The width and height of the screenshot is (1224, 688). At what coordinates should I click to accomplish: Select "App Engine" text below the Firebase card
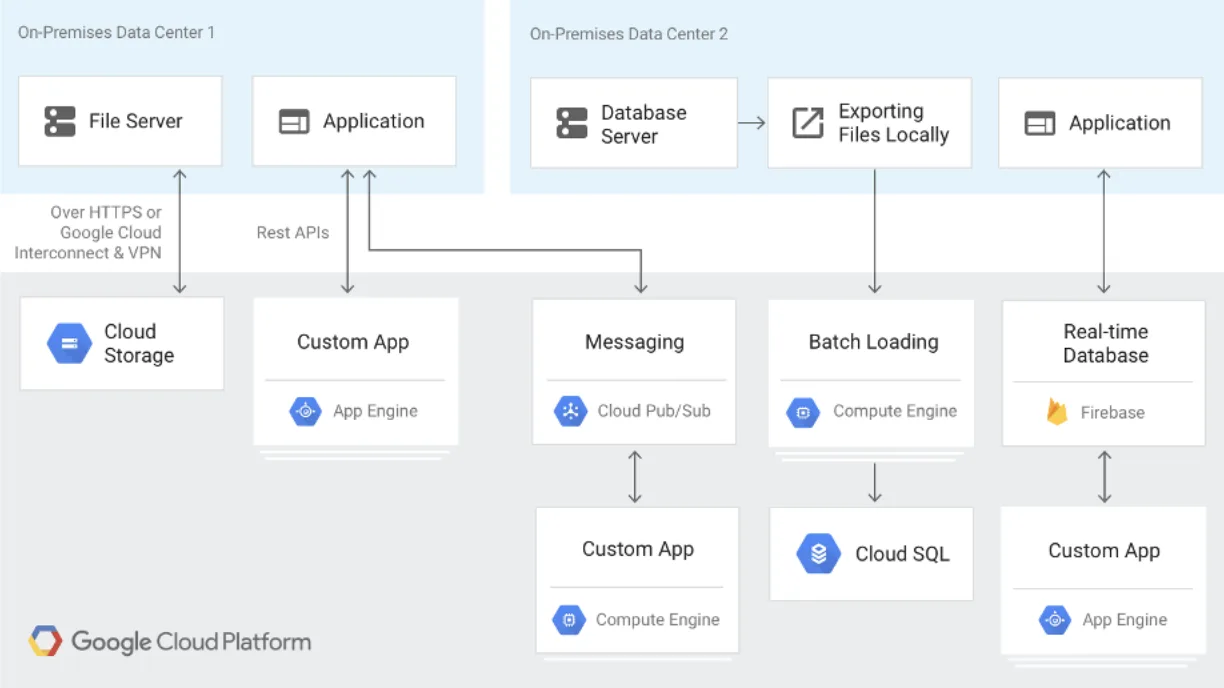1125,620
